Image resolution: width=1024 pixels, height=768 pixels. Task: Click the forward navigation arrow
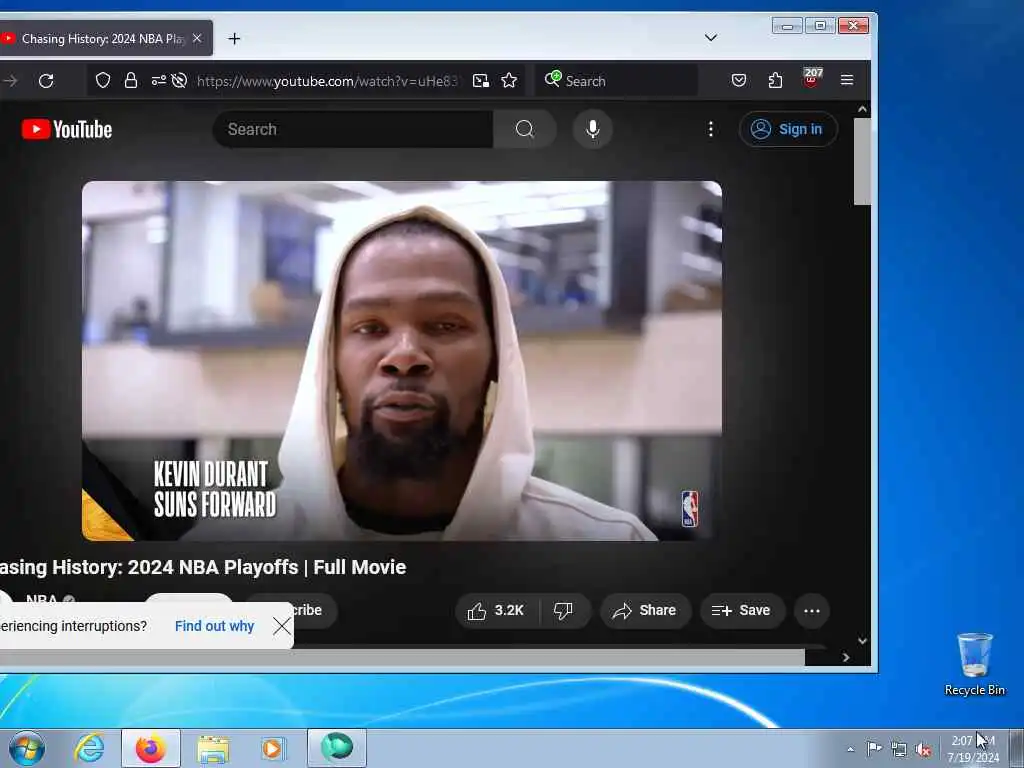(x=10, y=81)
